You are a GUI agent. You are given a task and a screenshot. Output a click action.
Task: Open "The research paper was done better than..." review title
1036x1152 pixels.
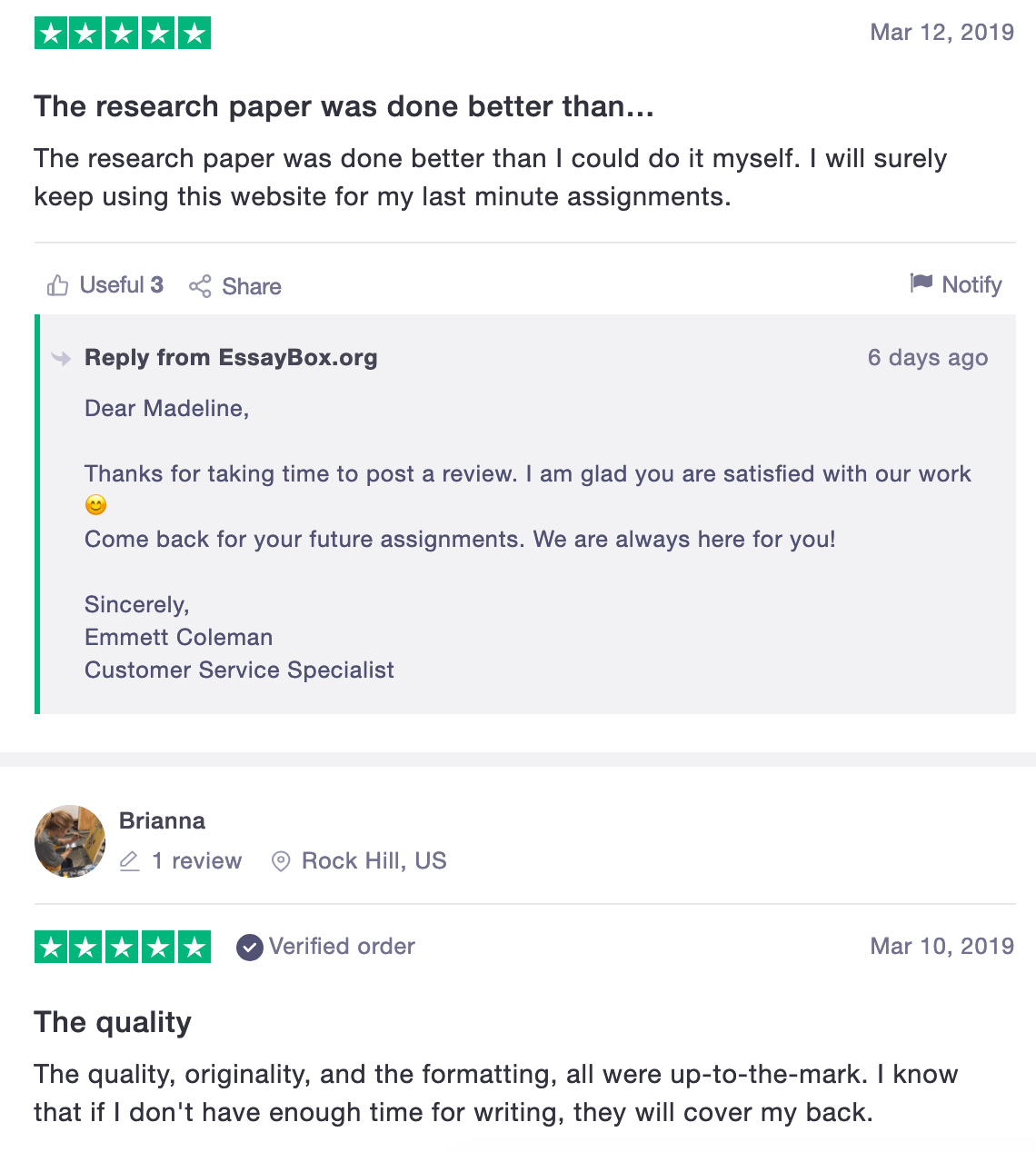coord(344,106)
